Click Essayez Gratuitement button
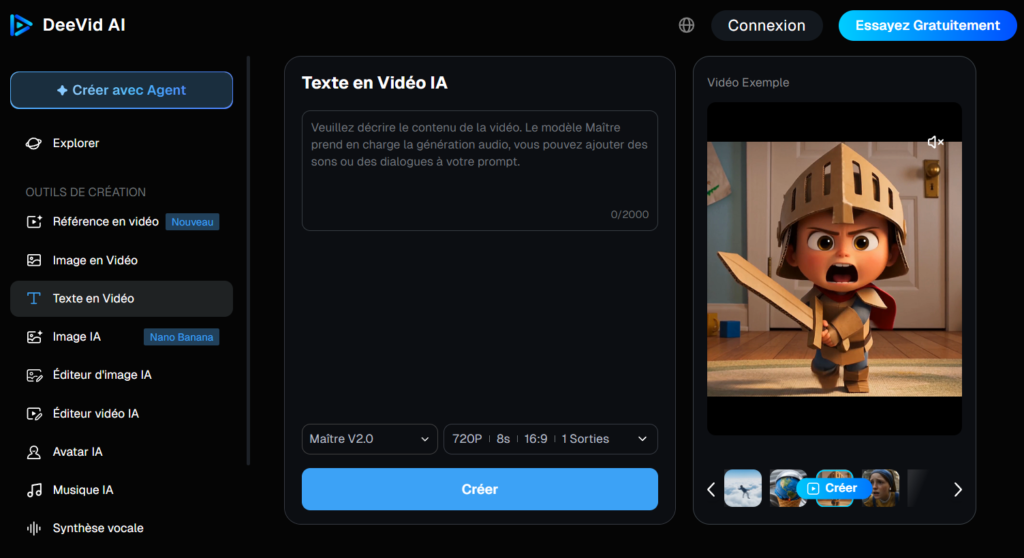Viewport: 1024px width, 558px height. (927, 25)
